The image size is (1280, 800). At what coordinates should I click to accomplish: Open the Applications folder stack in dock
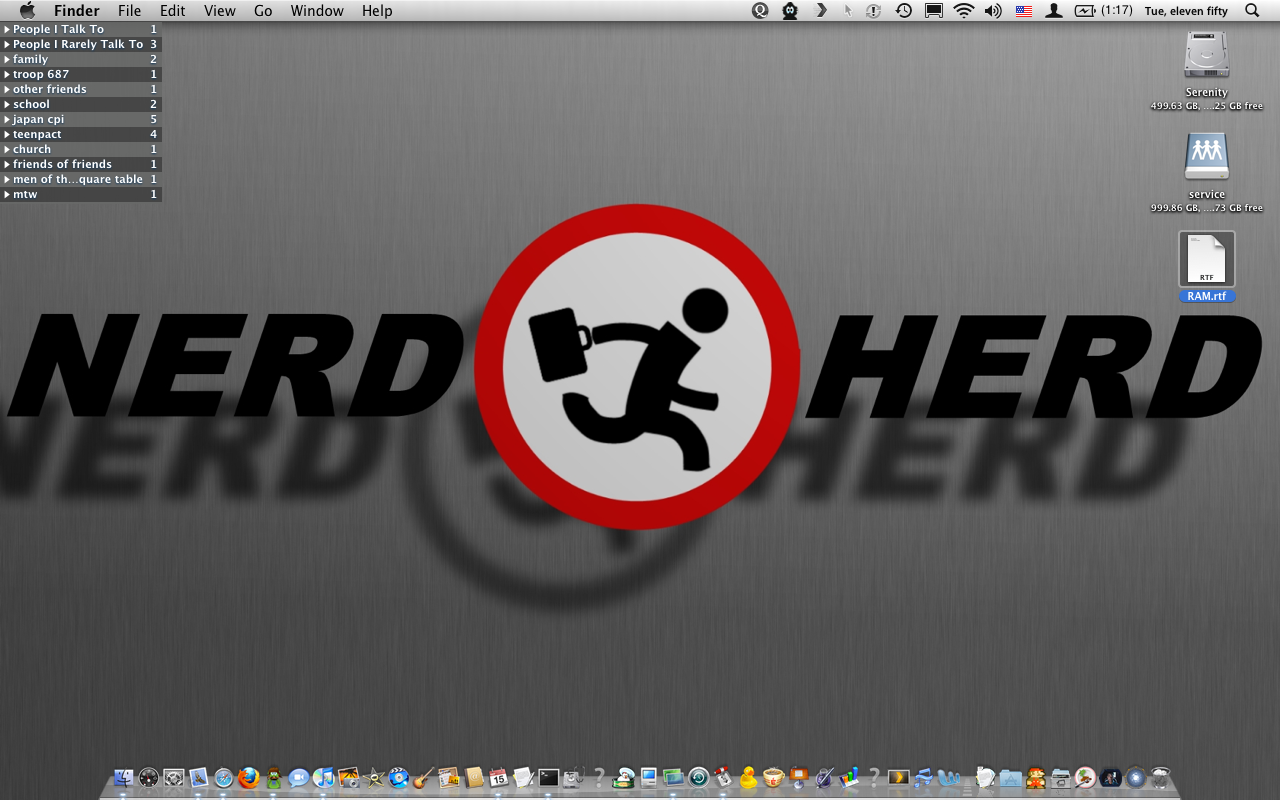[1011, 777]
